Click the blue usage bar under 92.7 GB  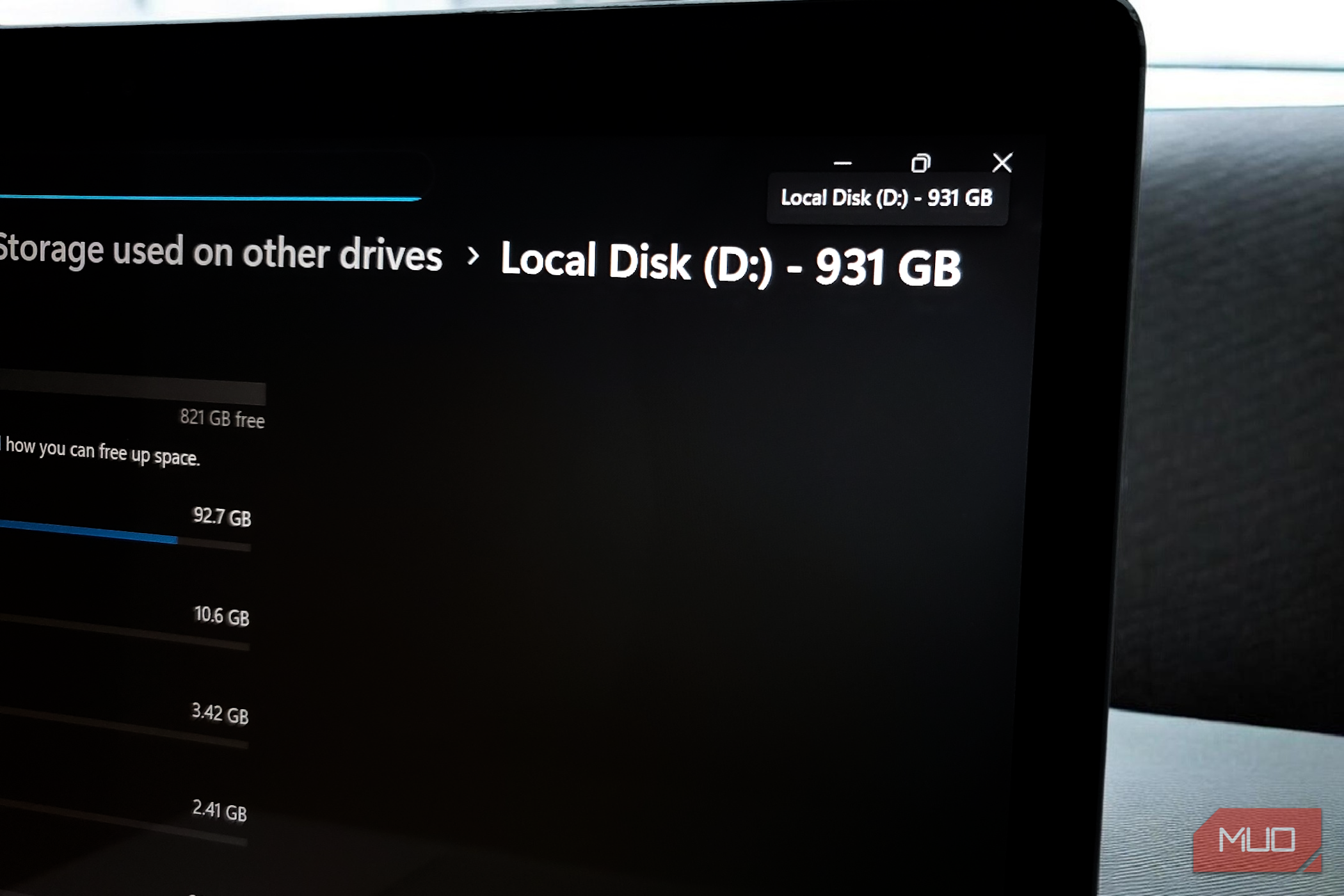point(89,532)
